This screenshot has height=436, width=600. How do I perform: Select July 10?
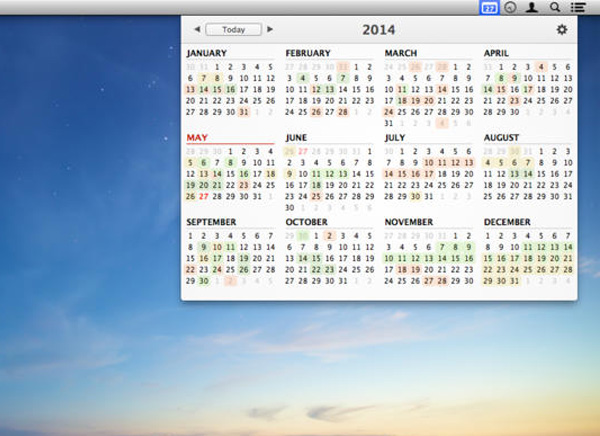pos(429,163)
